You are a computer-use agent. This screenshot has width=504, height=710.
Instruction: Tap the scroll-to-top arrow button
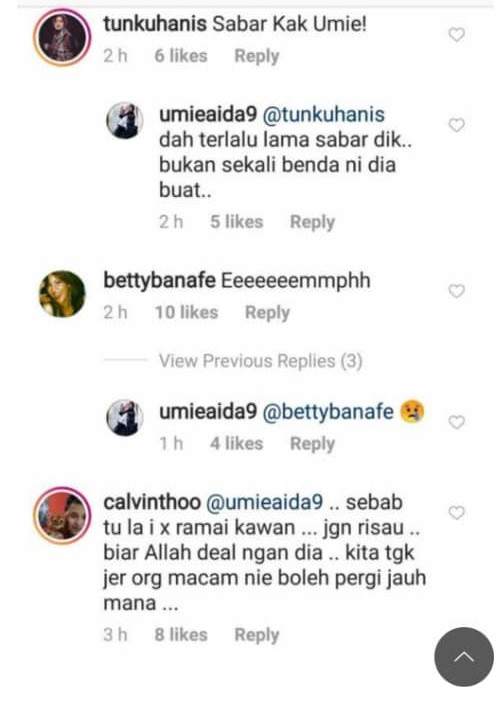coord(464,656)
